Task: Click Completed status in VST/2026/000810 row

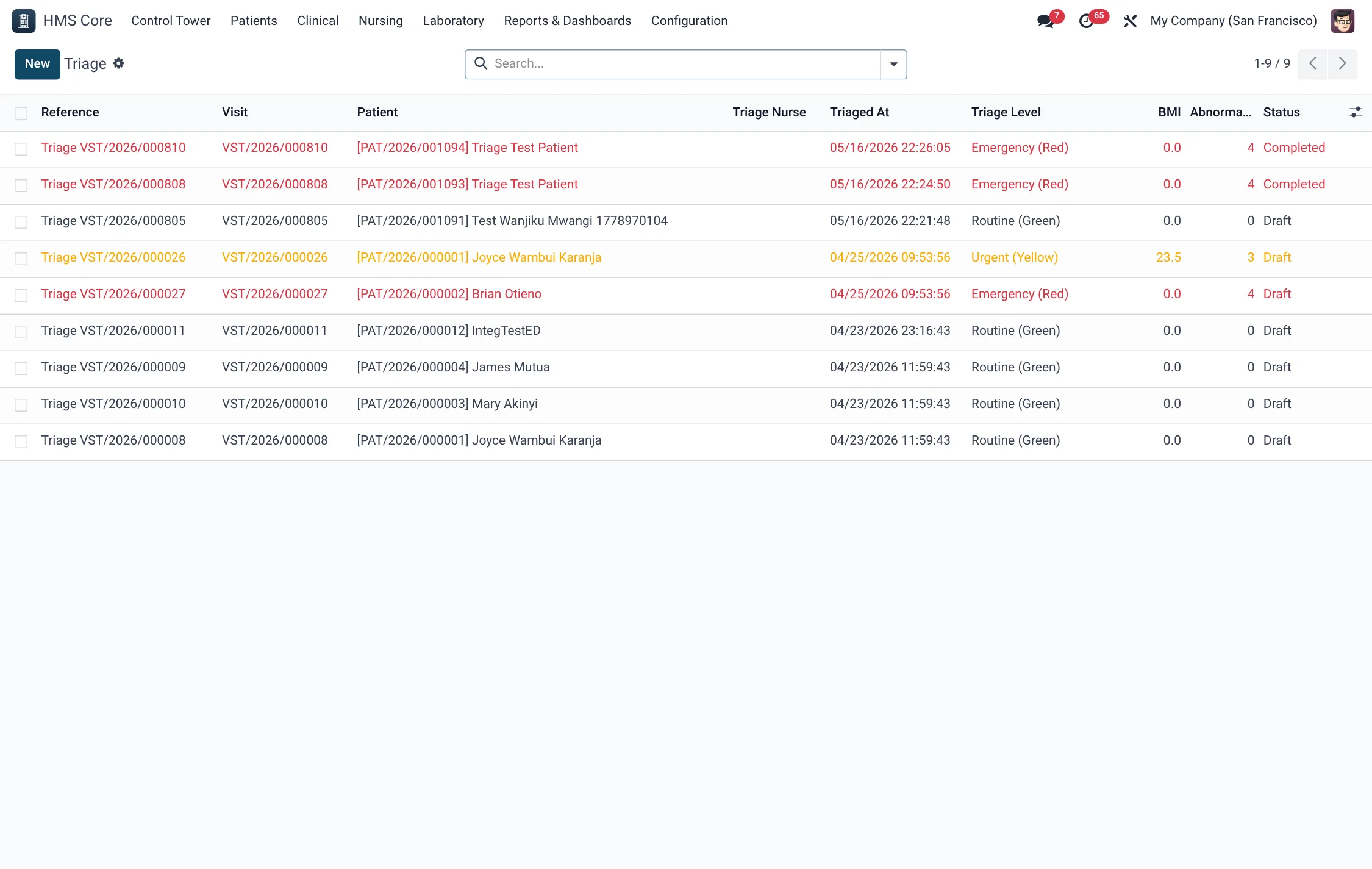Action: [1294, 148]
